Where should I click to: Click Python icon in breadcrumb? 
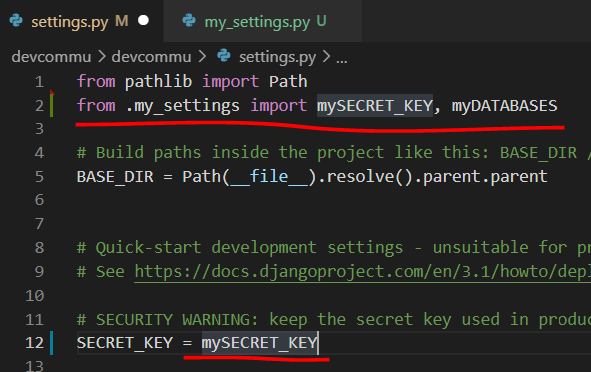(224, 56)
